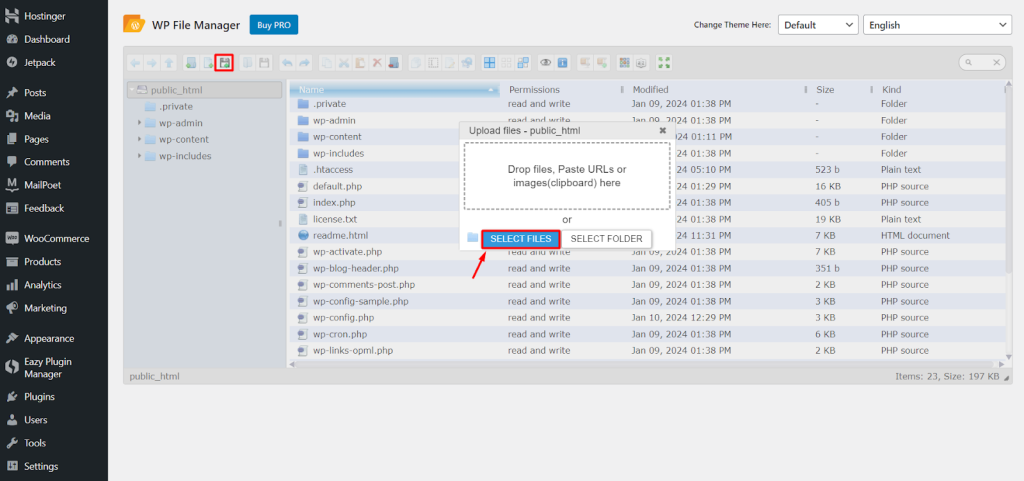
Task: Click the Buy PRO button
Action: [x=274, y=25]
